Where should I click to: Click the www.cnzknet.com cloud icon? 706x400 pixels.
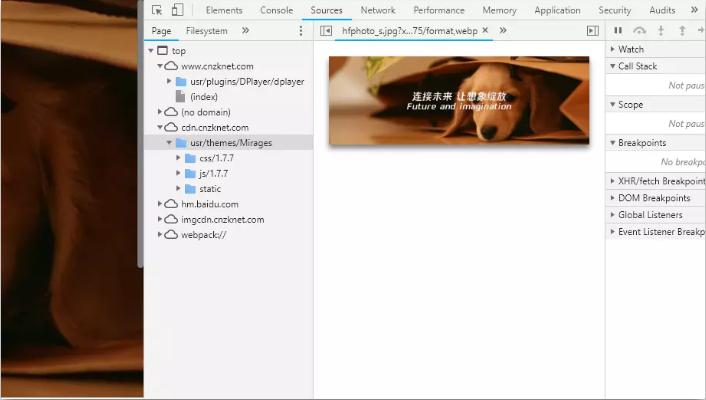[171, 66]
